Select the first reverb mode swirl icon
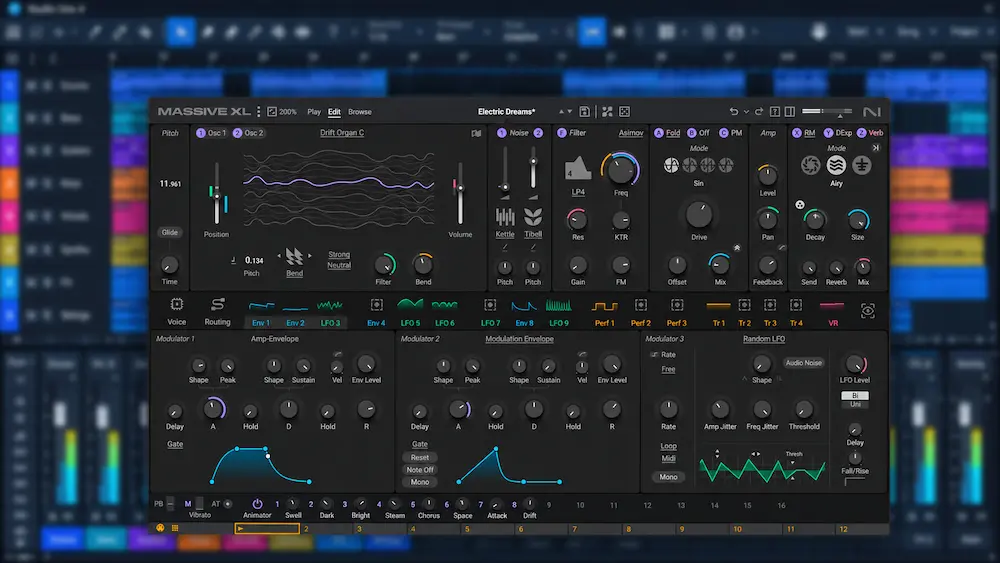1000x563 pixels. click(x=811, y=165)
